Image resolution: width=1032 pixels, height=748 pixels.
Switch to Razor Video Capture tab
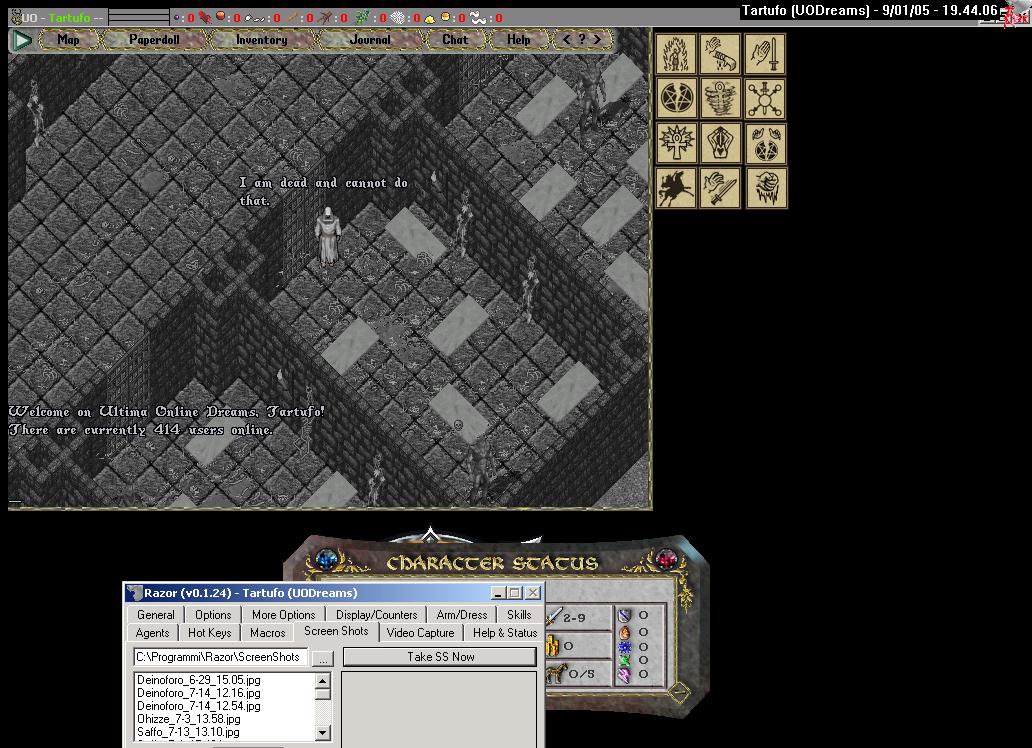[x=421, y=633]
